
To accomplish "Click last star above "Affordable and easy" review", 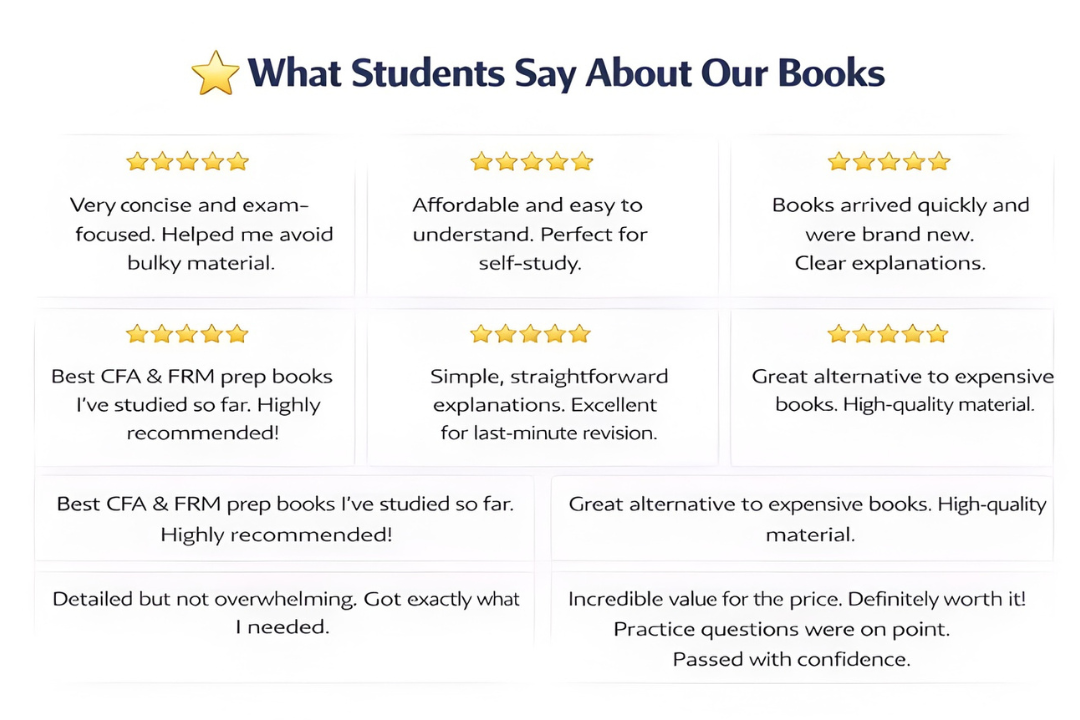I will [x=583, y=161].
